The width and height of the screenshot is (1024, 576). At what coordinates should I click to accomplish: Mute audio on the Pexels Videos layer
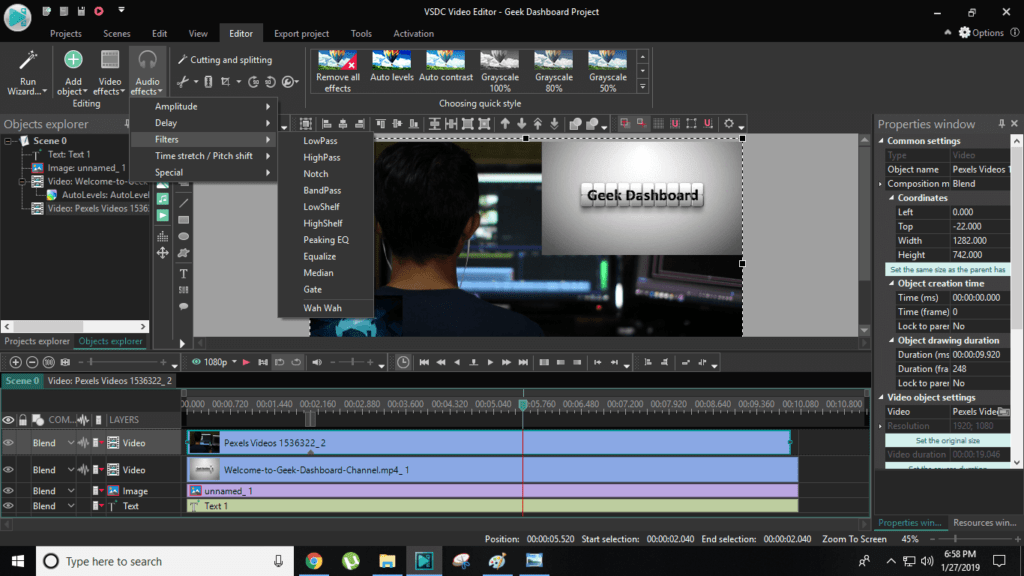83,443
